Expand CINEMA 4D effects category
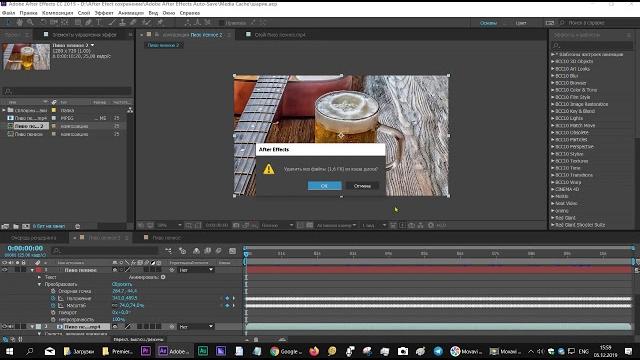This screenshot has width=640, height=360. (x=553, y=189)
